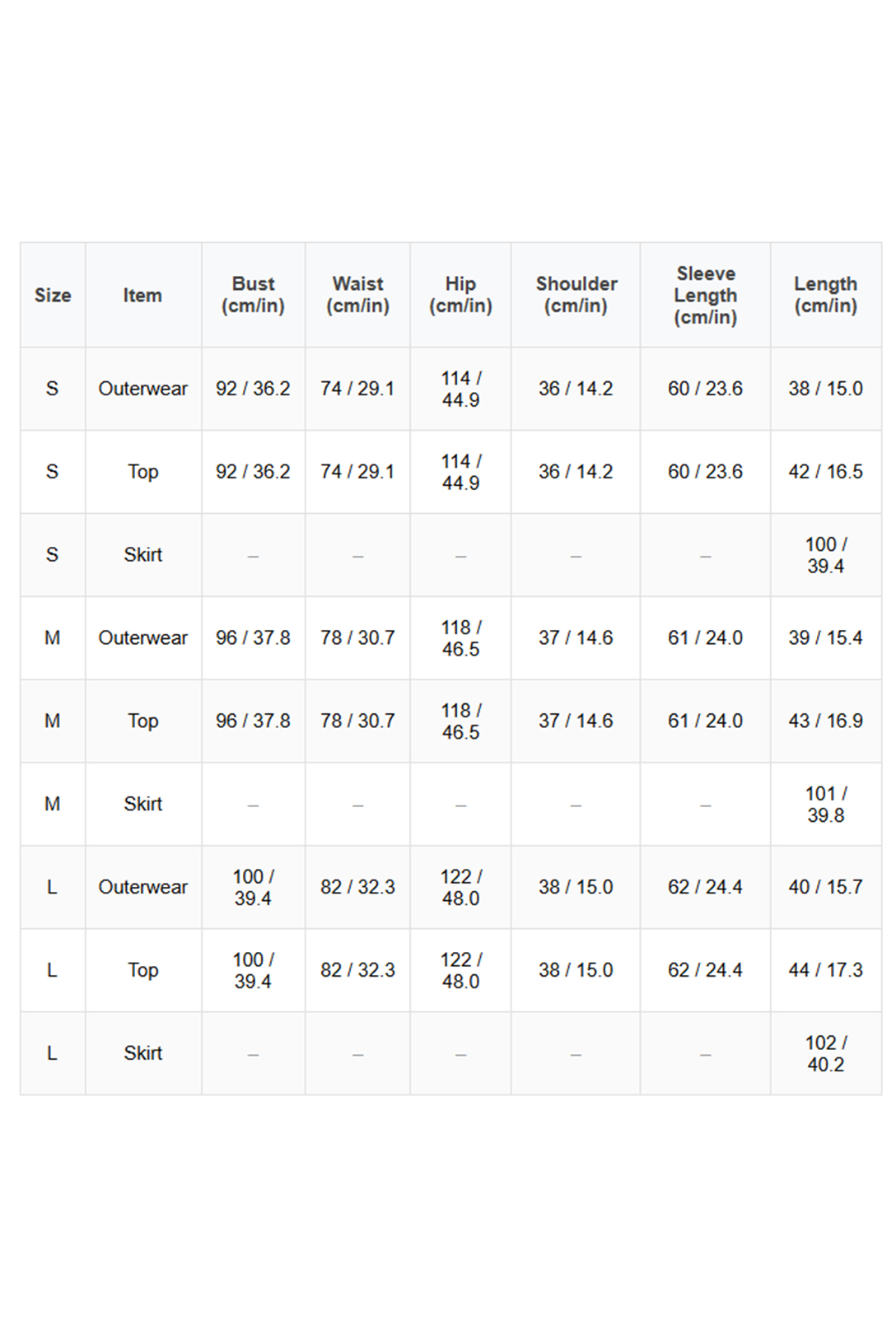
Task: Click the Item column header
Action: (x=142, y=295)
